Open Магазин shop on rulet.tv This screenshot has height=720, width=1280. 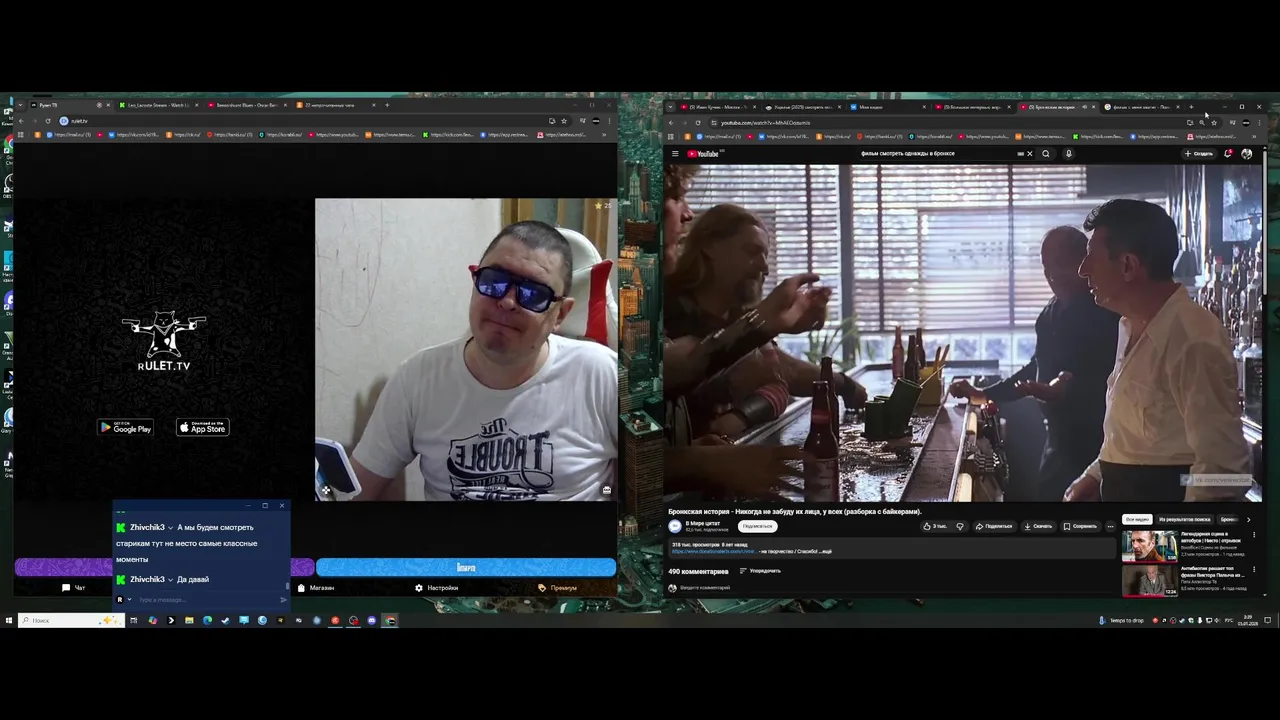pos(316,588)
